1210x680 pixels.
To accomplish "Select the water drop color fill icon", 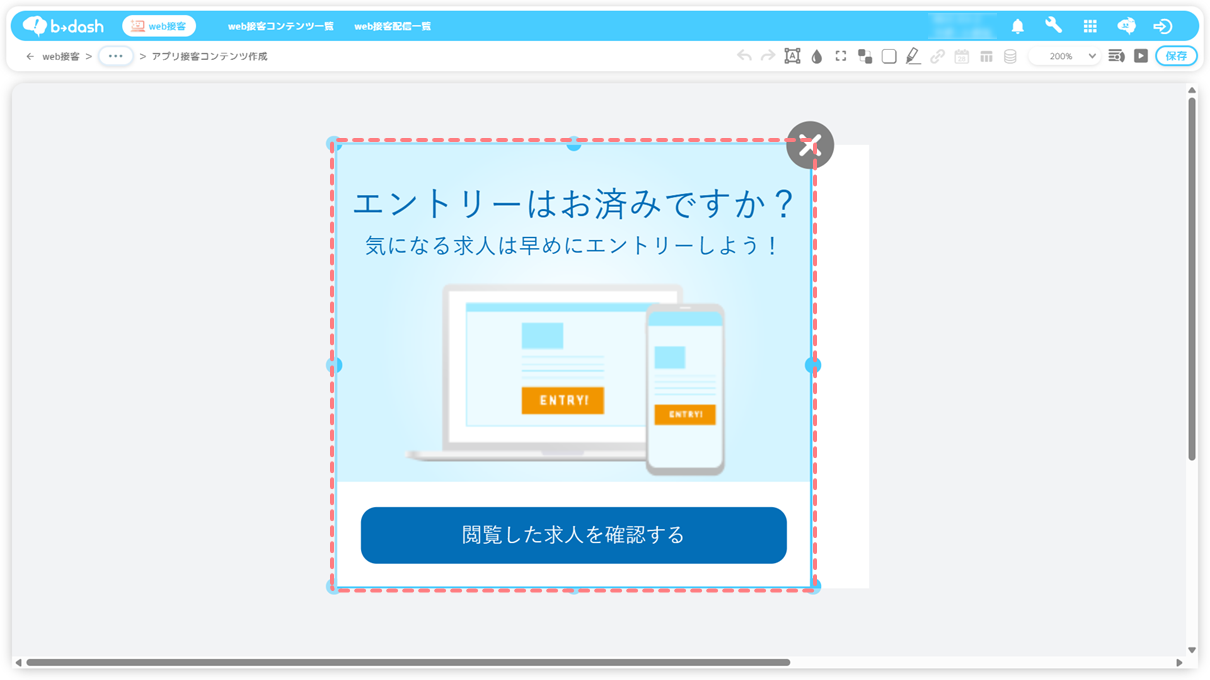I will (817, 57).
